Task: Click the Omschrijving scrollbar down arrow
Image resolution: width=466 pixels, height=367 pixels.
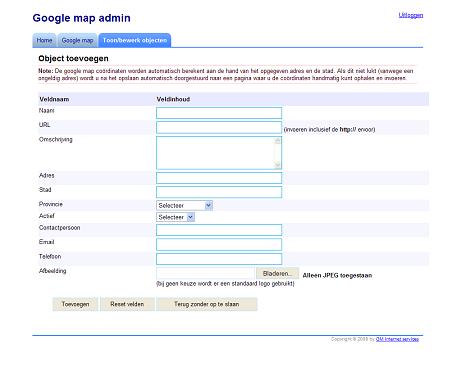Action: click(277, 165)
